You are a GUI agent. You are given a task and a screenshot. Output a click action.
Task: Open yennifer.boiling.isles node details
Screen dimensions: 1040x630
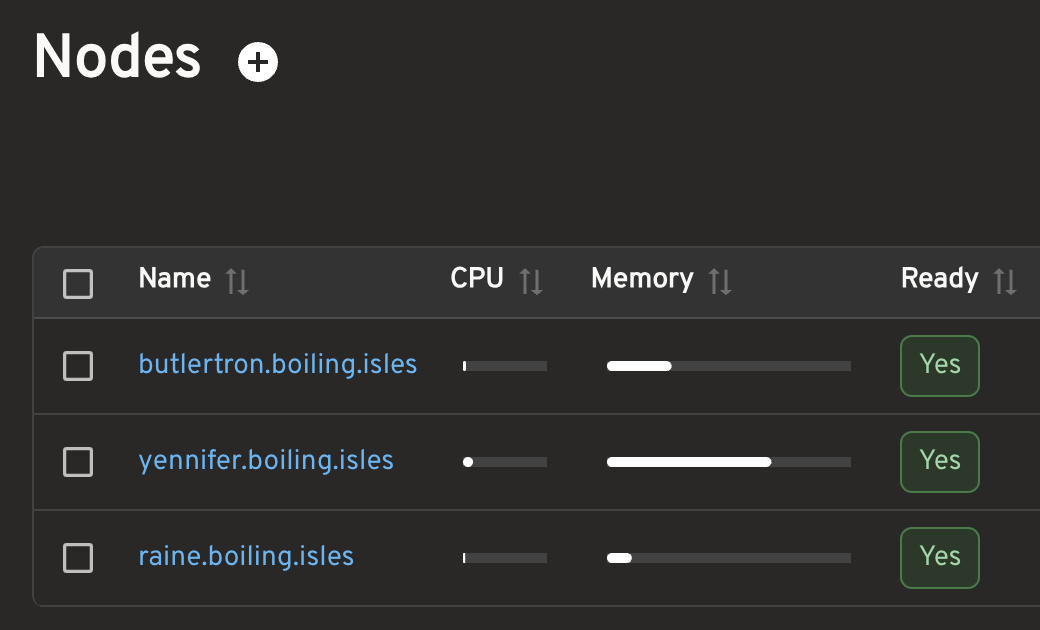266,460
